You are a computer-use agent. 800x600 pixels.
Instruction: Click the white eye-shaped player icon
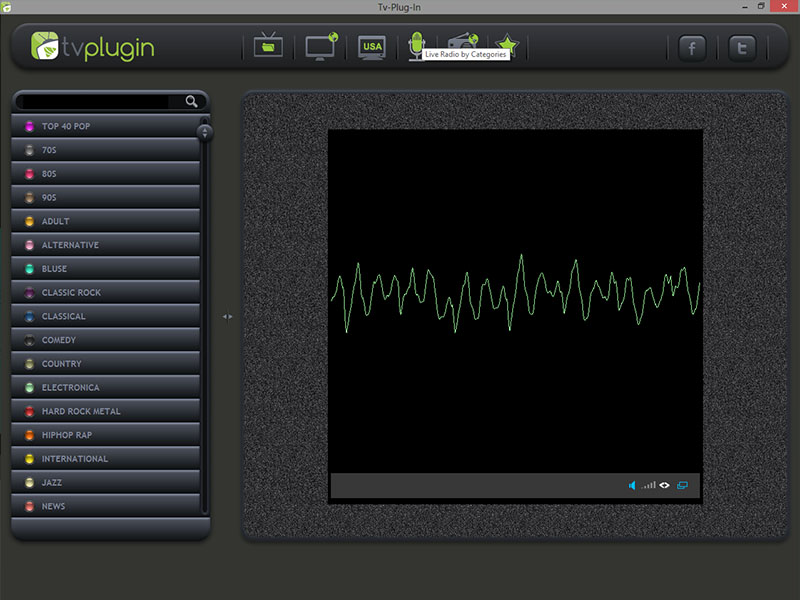(x=664, y=485)
